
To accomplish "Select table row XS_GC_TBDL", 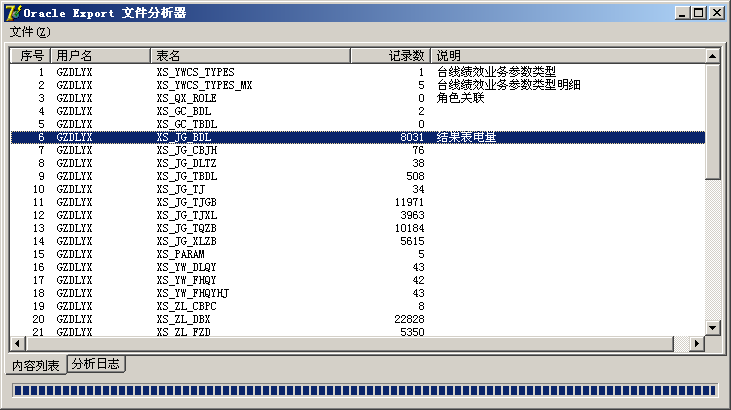I will click(x=358, y=125).
